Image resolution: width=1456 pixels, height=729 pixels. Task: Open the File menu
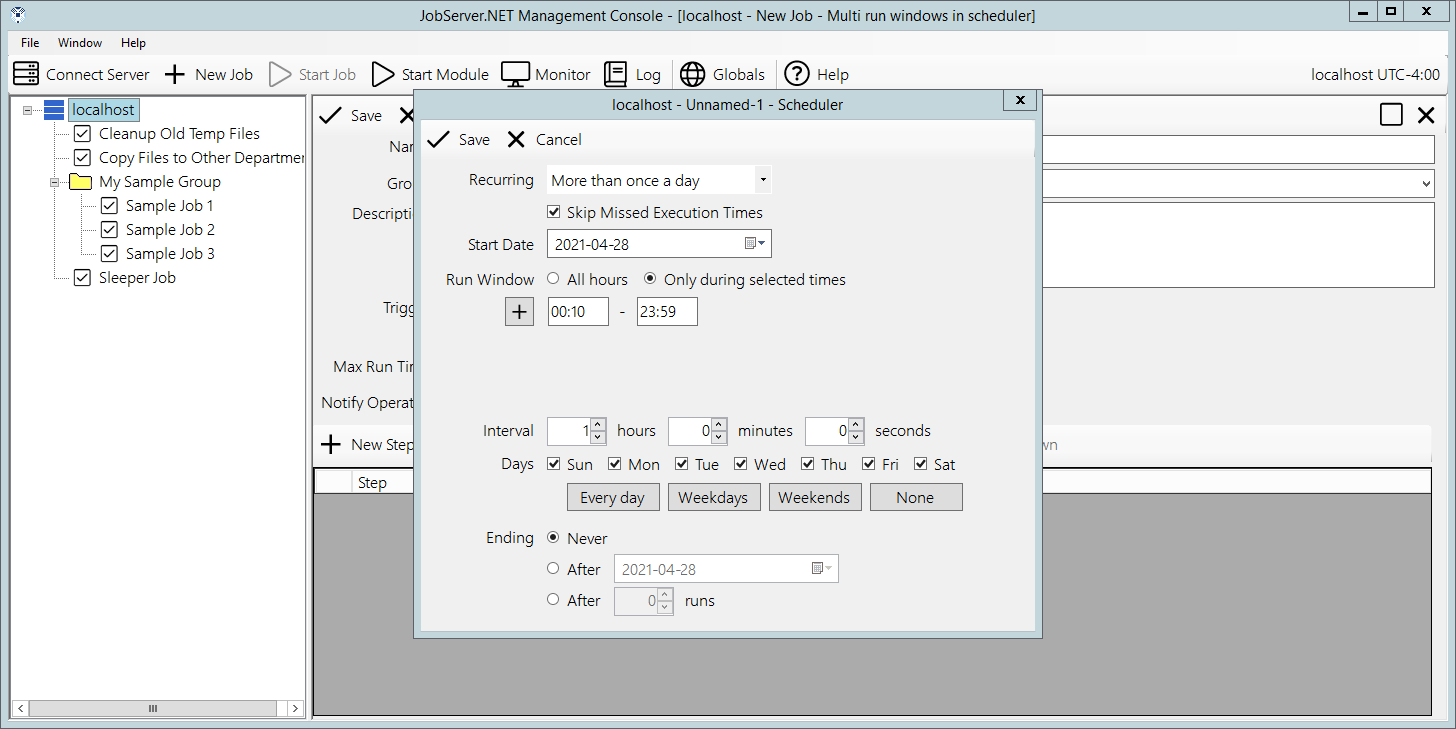point(28,42)
